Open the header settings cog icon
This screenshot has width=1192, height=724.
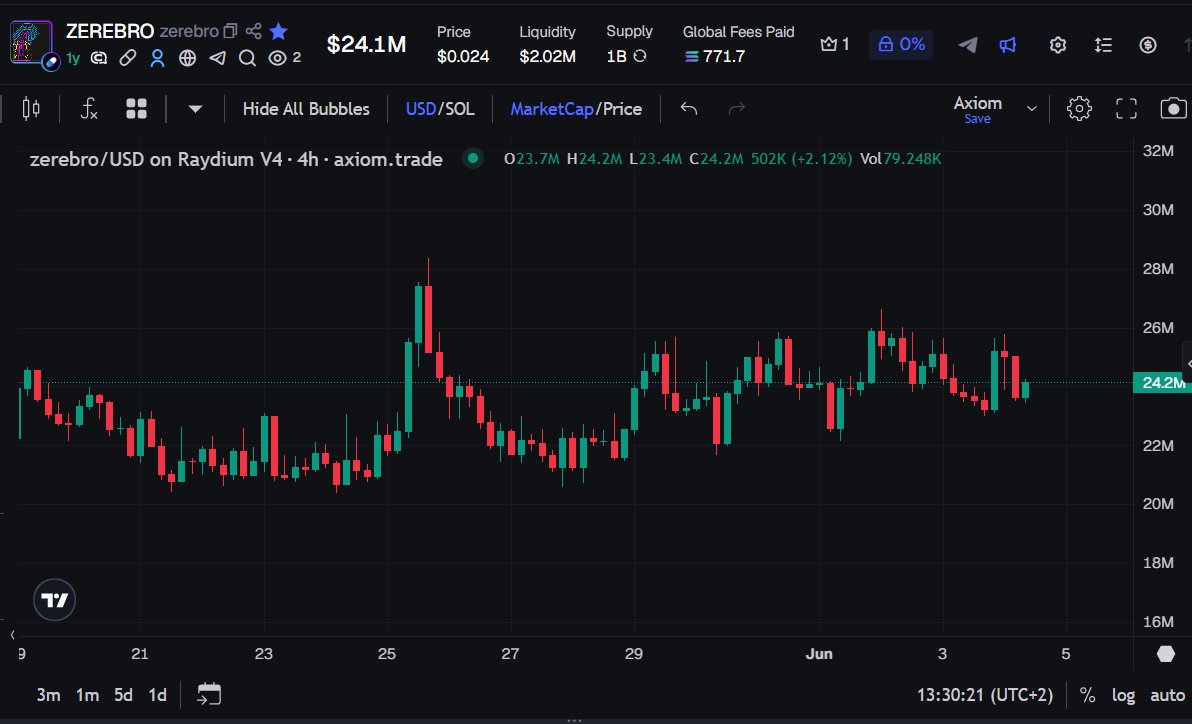(1057, 45)
